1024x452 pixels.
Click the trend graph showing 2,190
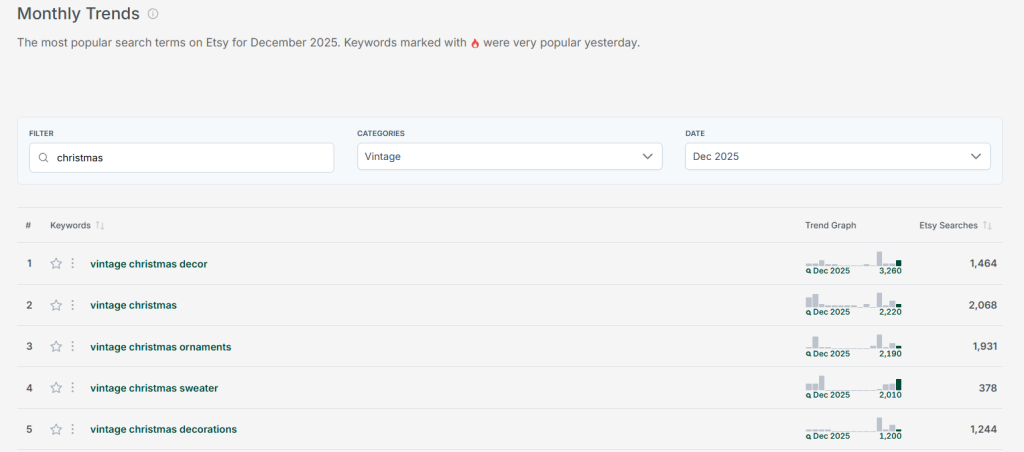[x=854, y=346]
